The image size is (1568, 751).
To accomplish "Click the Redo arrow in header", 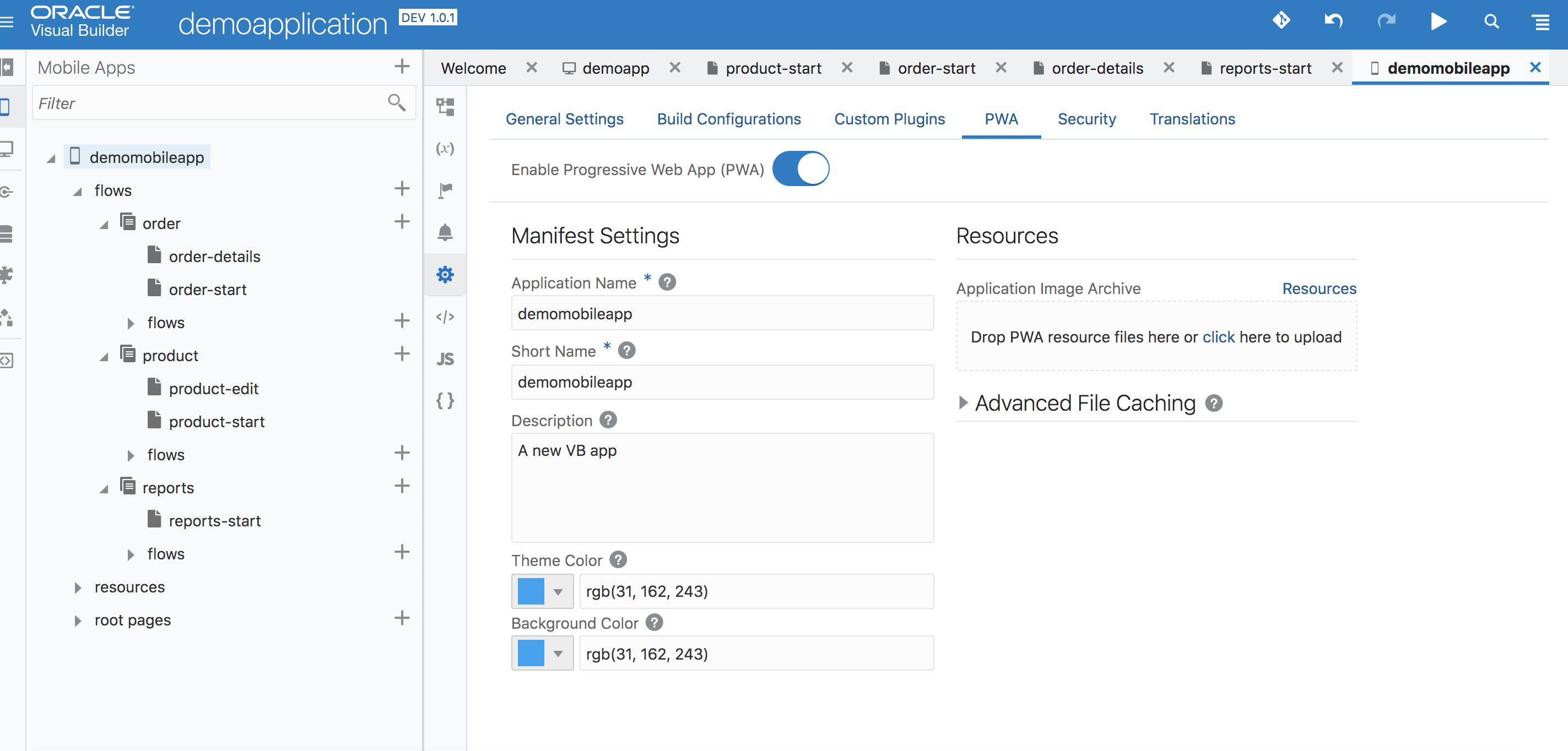I will [x=1386, y=21].
